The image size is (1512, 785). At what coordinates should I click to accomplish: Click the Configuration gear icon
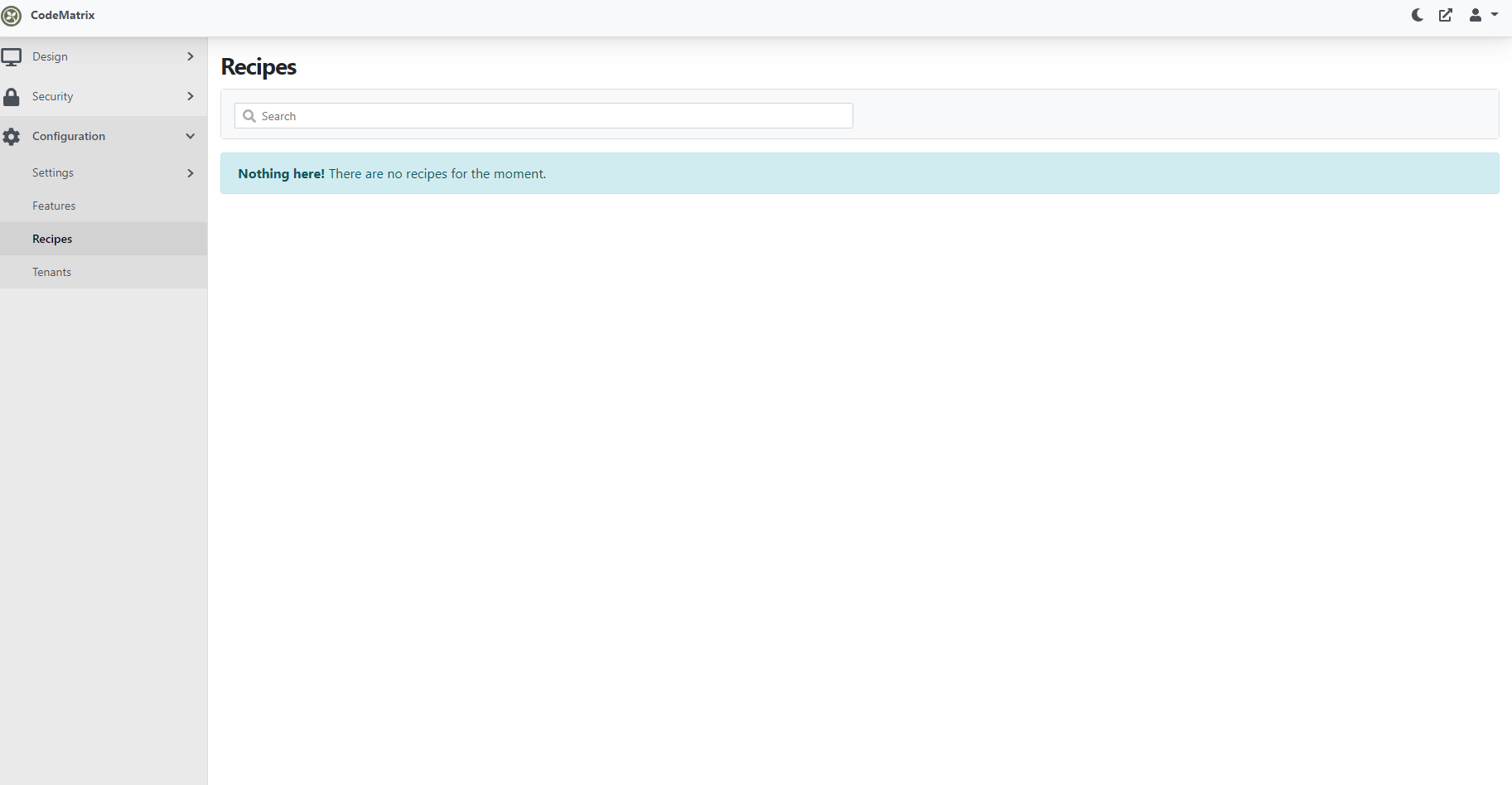(x=12, y=136)
